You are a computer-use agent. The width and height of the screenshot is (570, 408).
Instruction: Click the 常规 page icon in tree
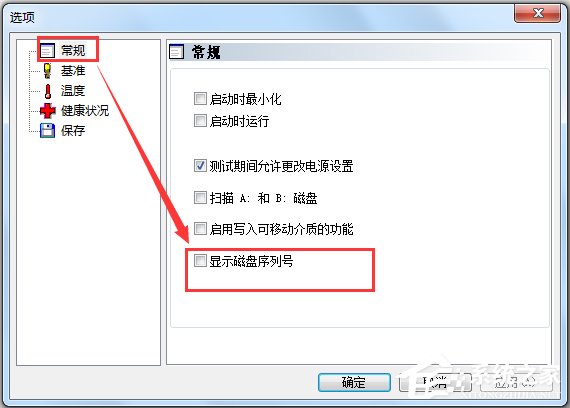[x=47, y=50]
